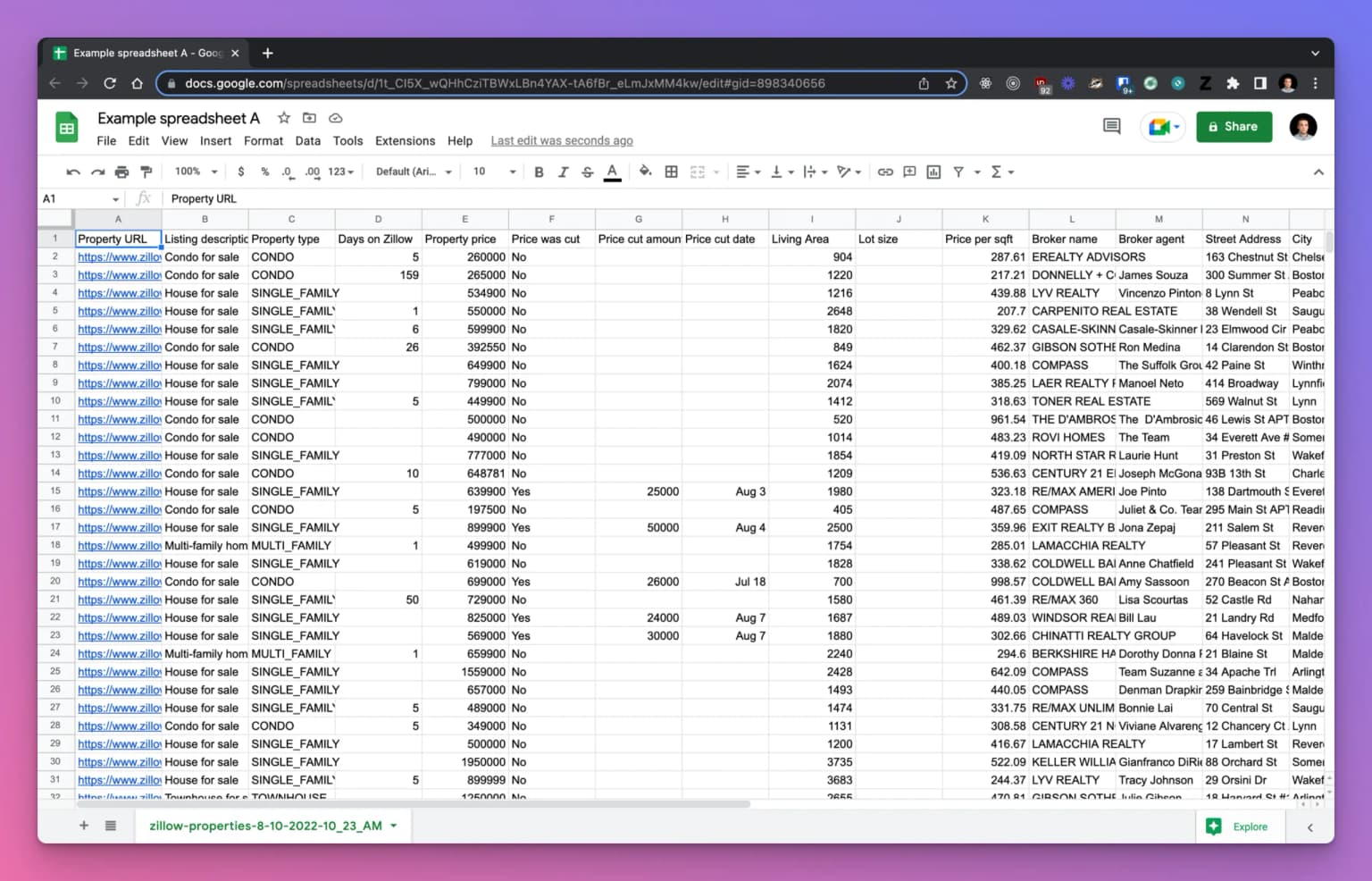This screenshot has height=881, width=1372.
Task: Open the more number formats 123 dropdown
Action: coord(341,172)
